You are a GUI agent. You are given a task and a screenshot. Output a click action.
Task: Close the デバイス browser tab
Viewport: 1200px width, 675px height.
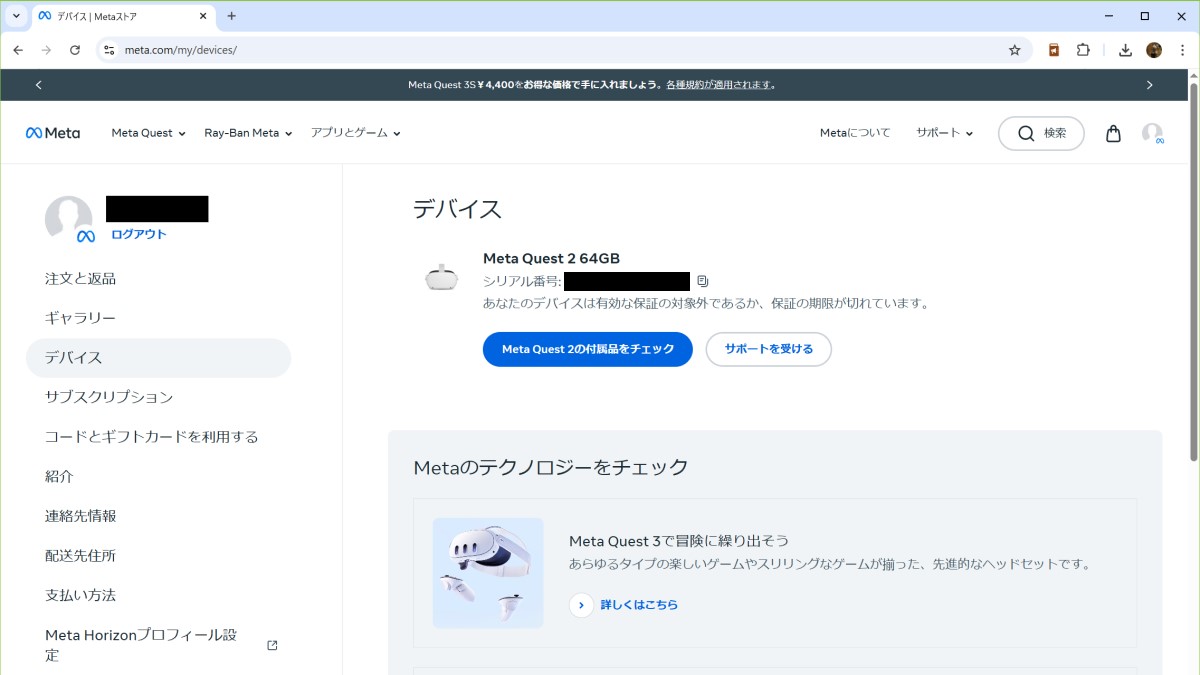coord(201,16)
